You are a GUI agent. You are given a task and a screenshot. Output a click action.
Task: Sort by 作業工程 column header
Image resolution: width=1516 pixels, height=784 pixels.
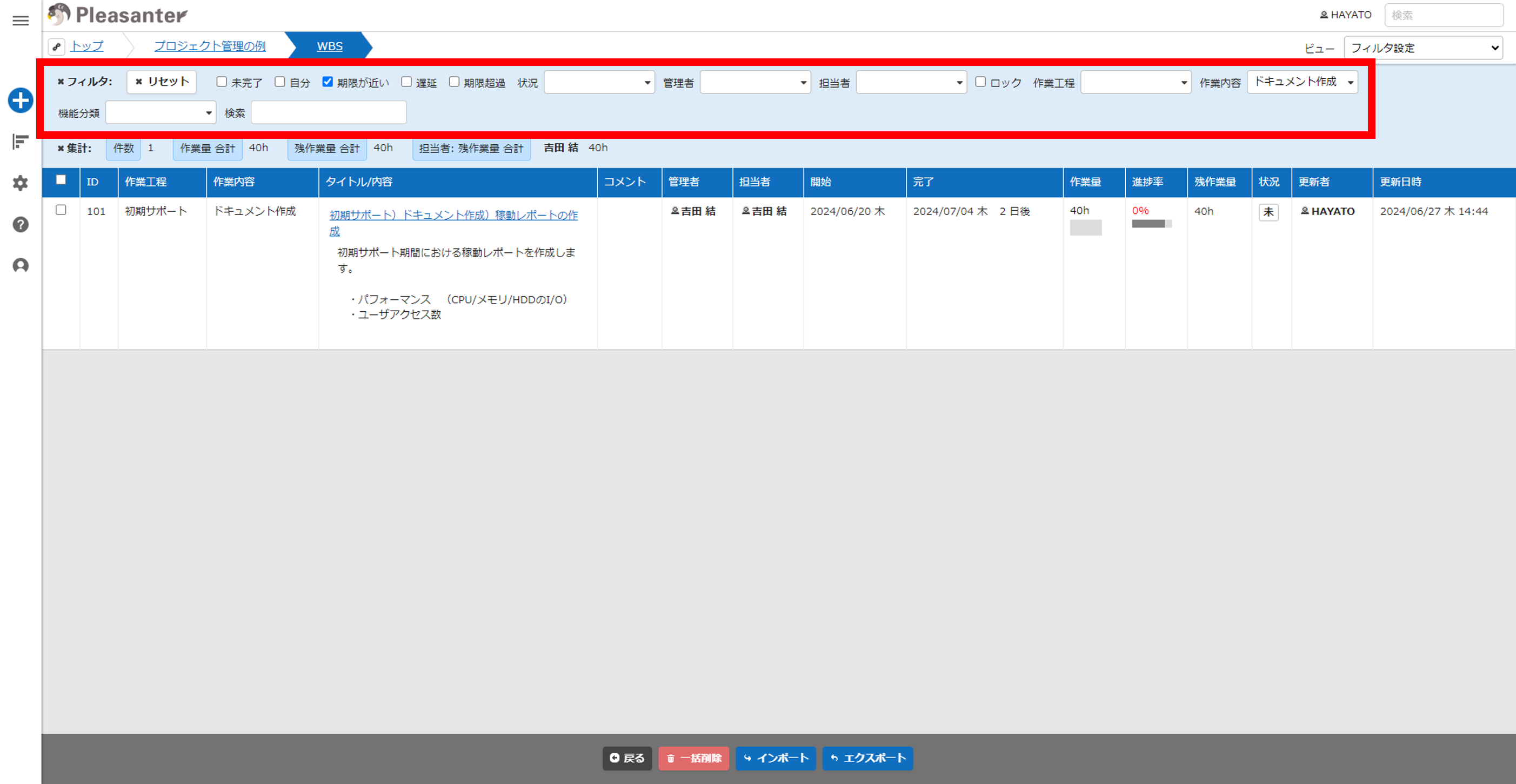point(162,182)
